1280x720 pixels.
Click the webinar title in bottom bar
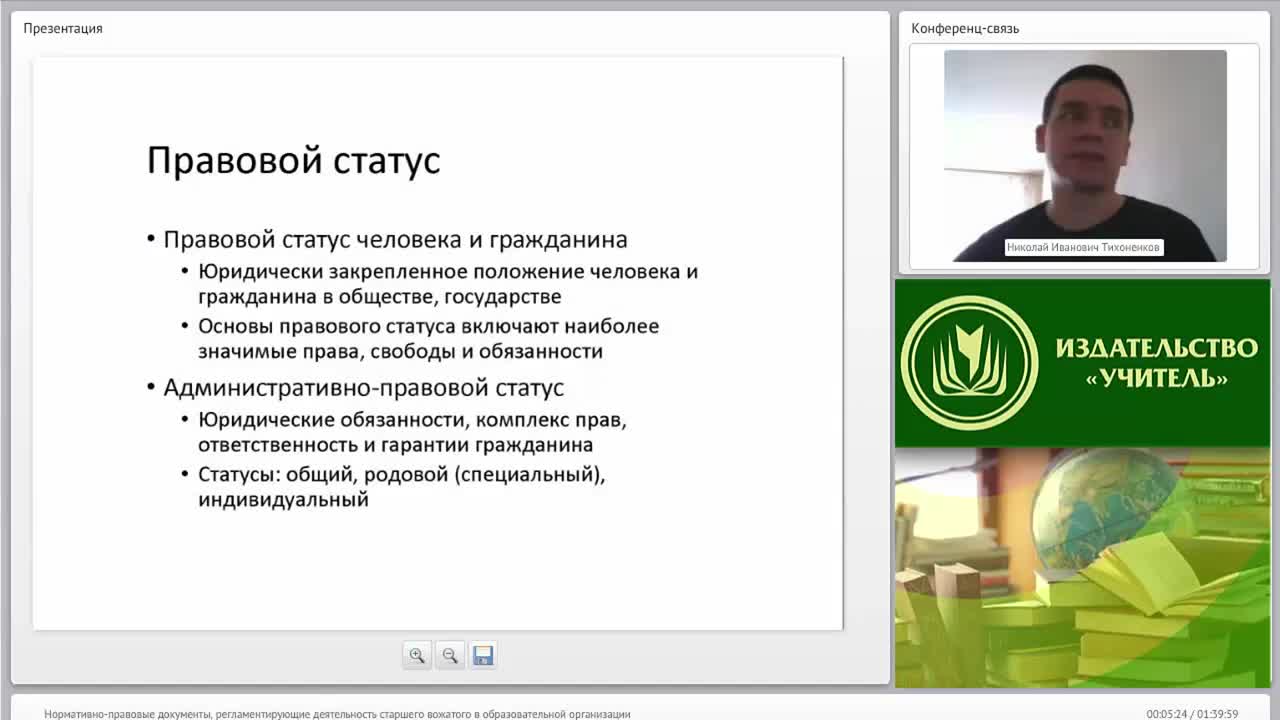(x=337, y=714)
